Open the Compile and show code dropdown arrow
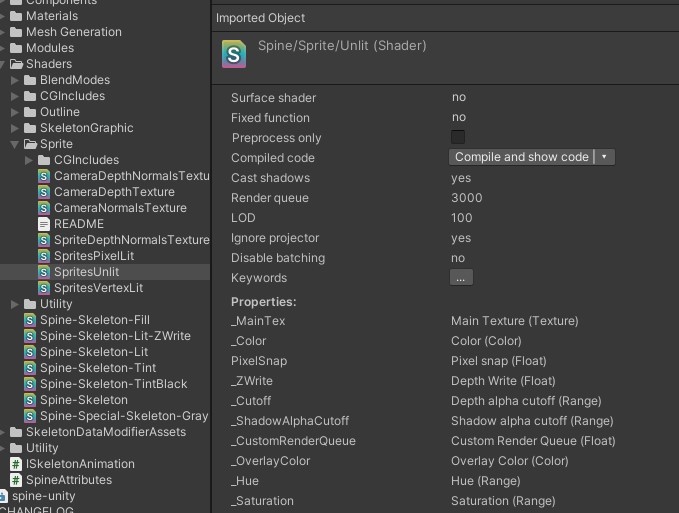Screen dimensions: 679x513 pos(604,157)
